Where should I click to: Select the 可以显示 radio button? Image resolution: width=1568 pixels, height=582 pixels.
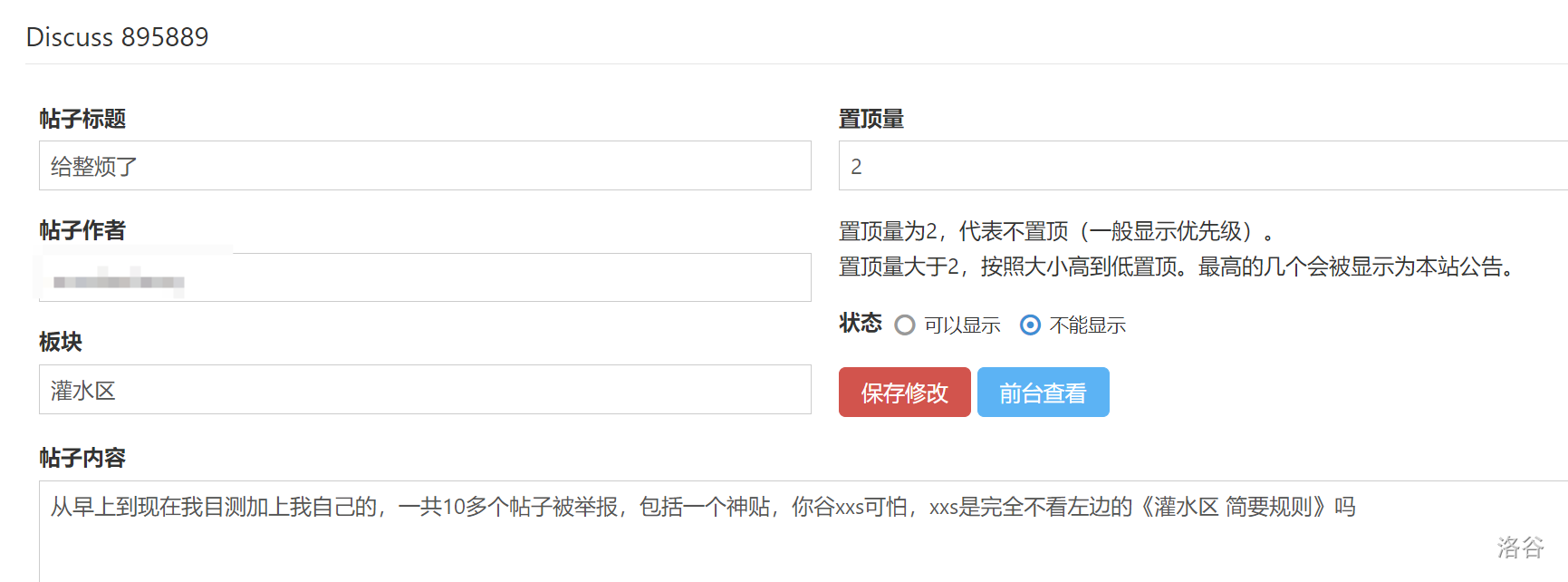(904, 325)
